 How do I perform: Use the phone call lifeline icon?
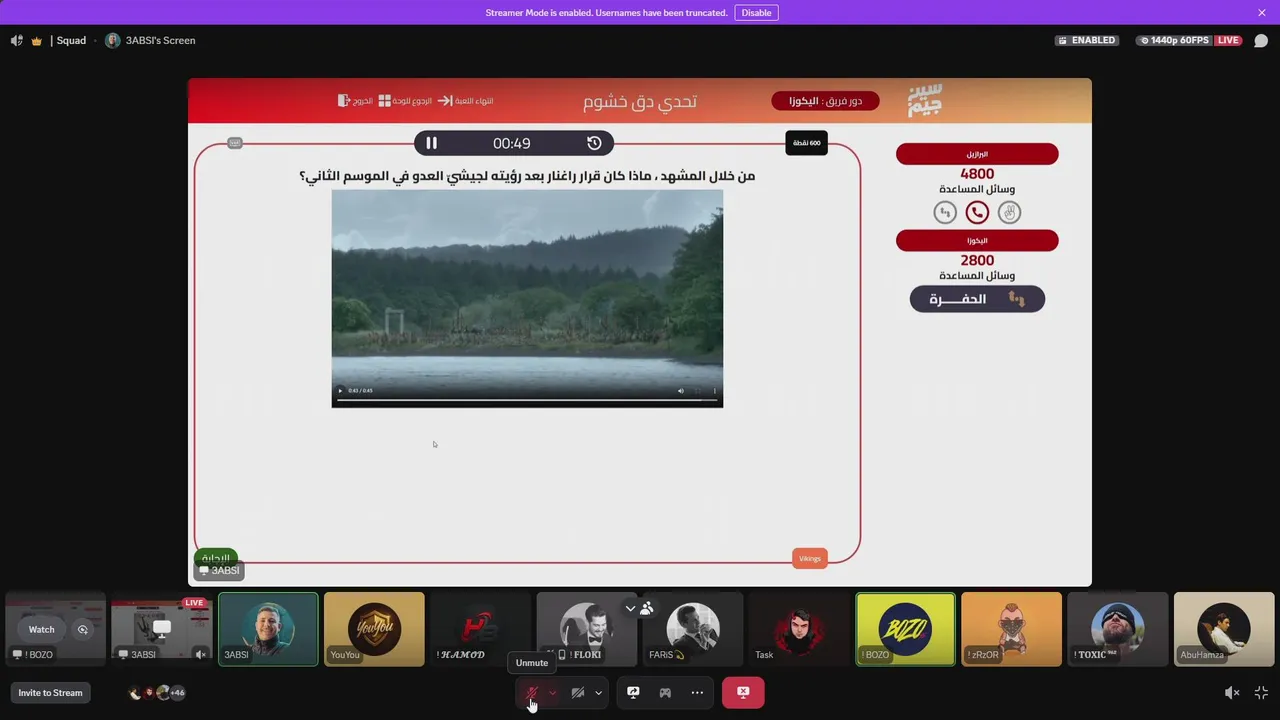tap(977, 212)
